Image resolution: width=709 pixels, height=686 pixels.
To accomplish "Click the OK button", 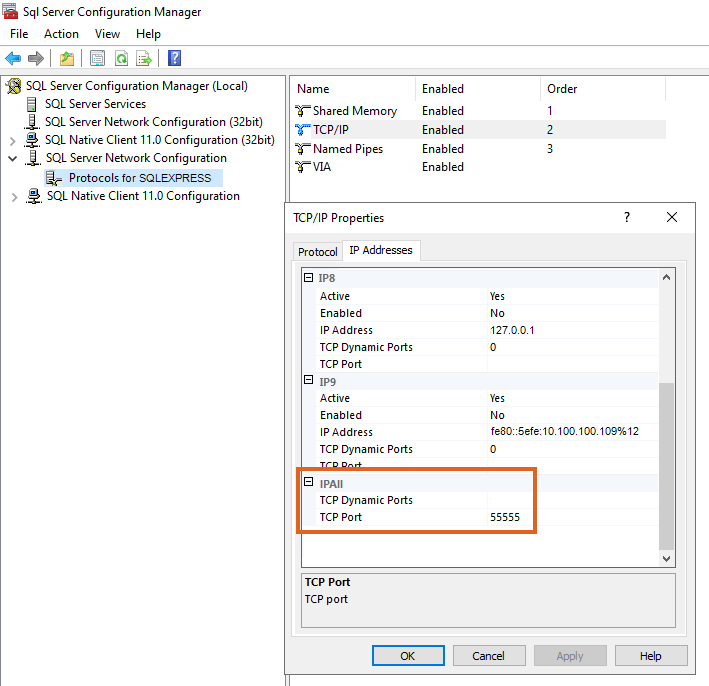I will click(408, 656).
